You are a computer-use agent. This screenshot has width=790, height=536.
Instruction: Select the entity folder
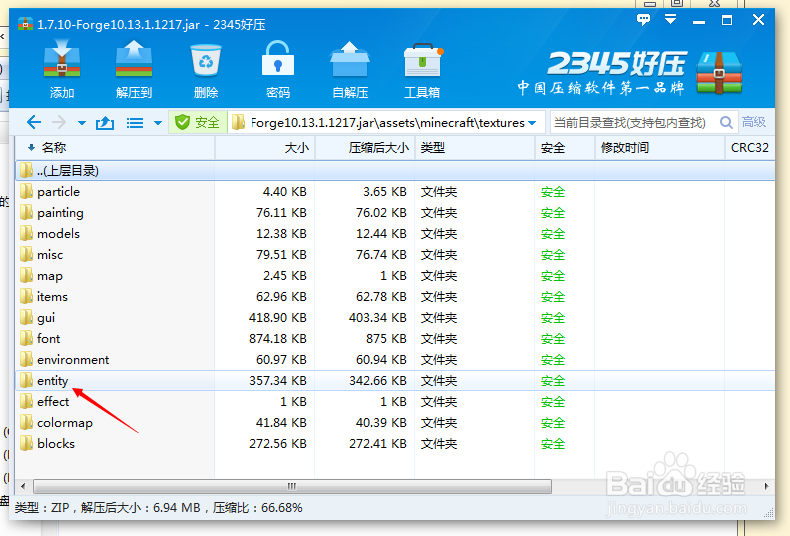(395, 381)
